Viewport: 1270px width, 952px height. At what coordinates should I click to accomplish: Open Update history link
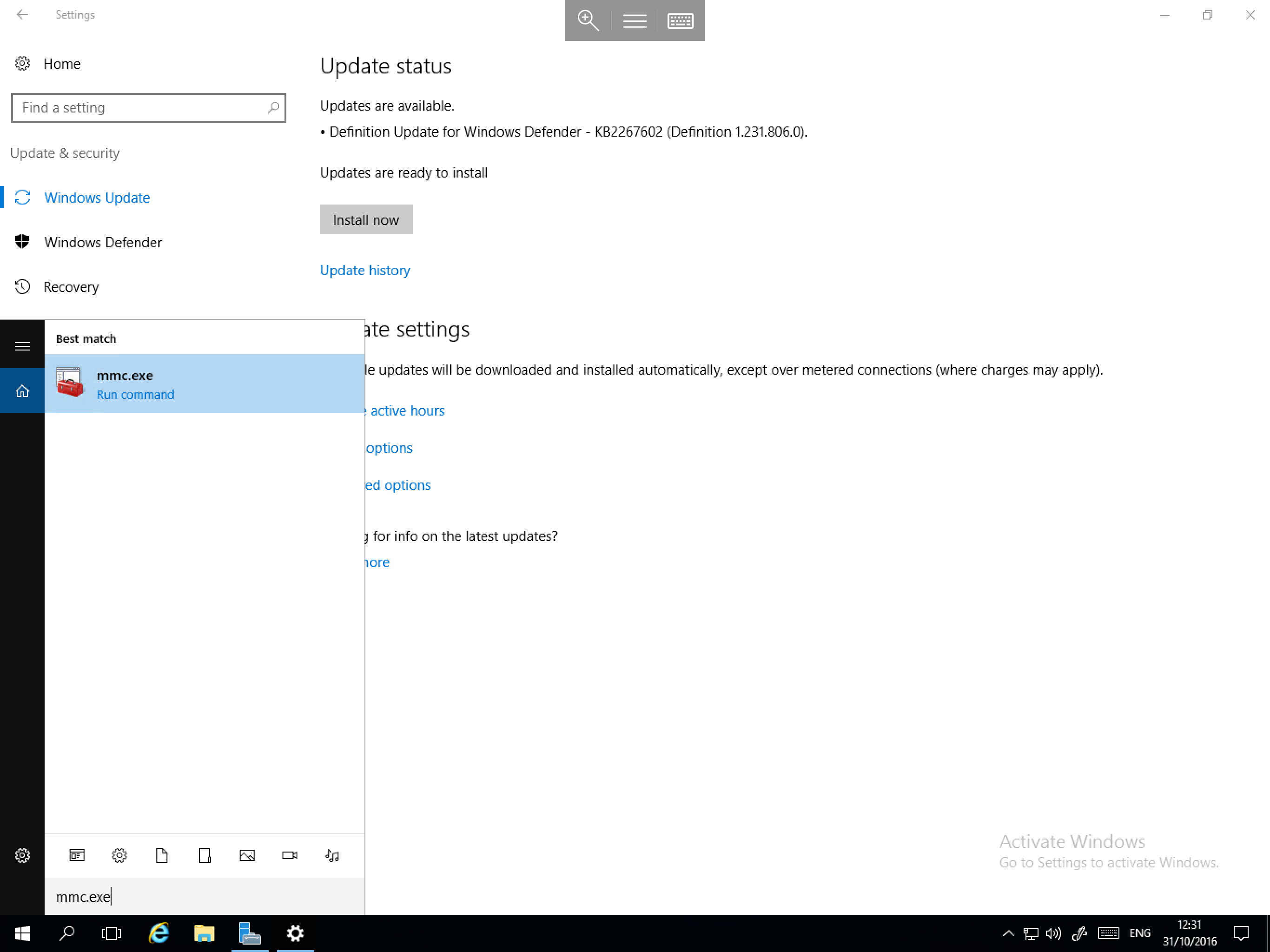pos(365,270)
